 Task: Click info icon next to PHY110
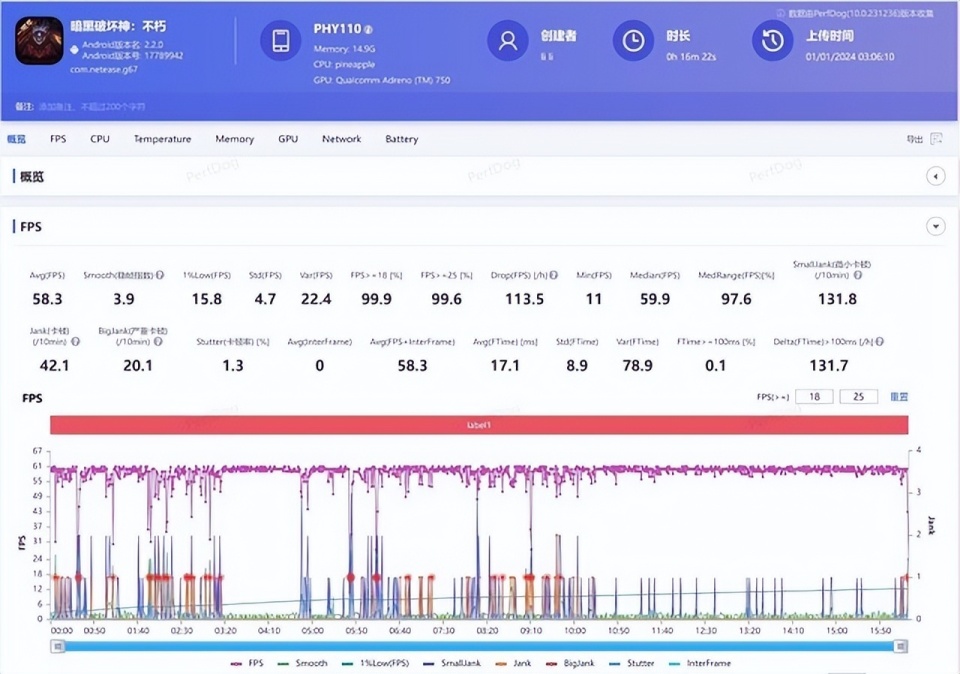pos(368,30)
